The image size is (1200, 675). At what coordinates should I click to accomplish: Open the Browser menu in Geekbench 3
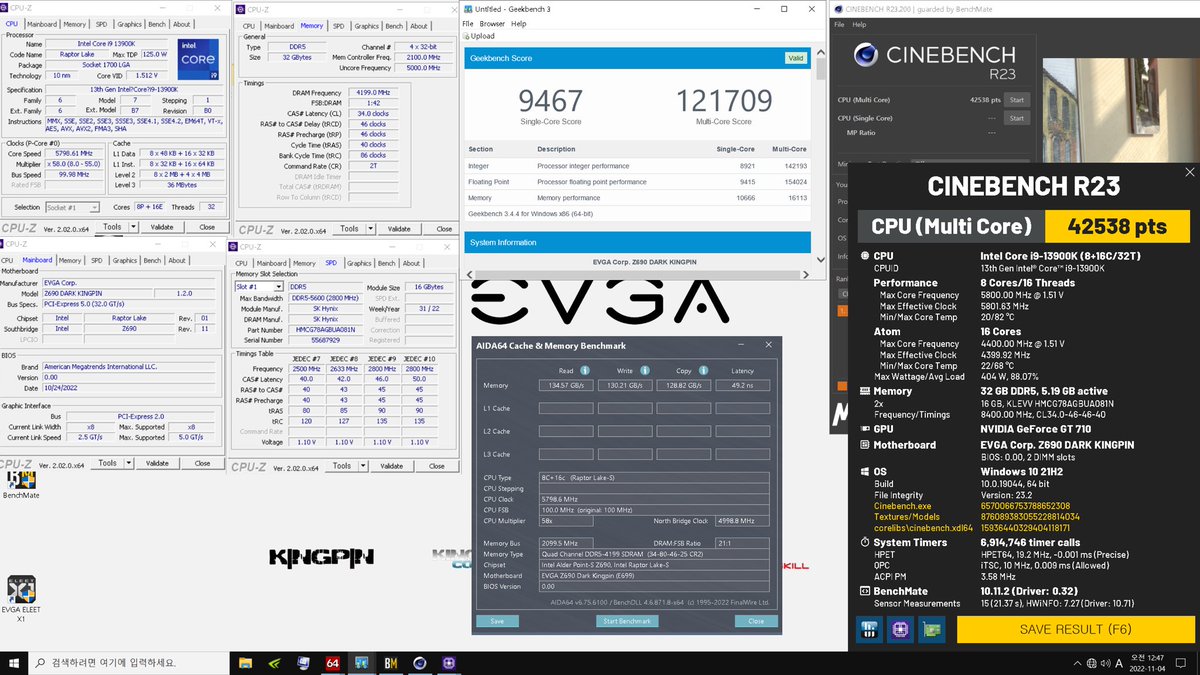[492, 23]
